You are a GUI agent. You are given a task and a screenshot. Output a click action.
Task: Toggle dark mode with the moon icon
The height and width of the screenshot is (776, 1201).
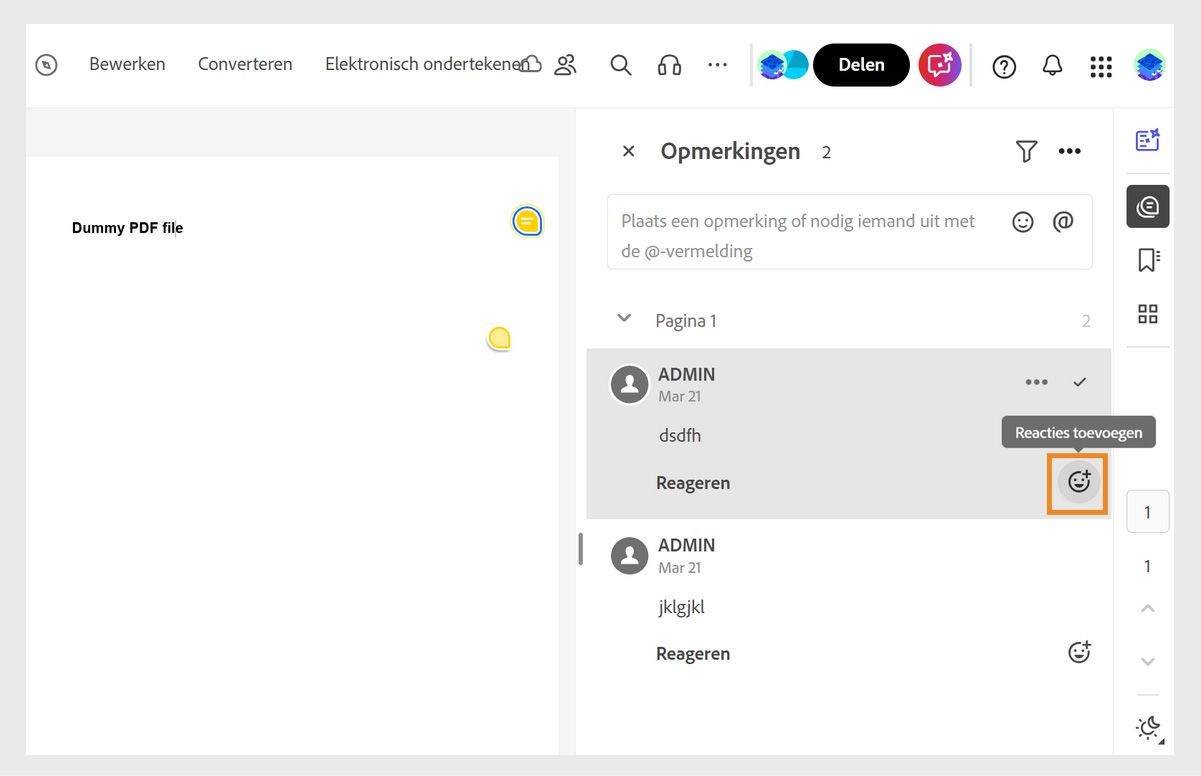tap(1147, 728)
